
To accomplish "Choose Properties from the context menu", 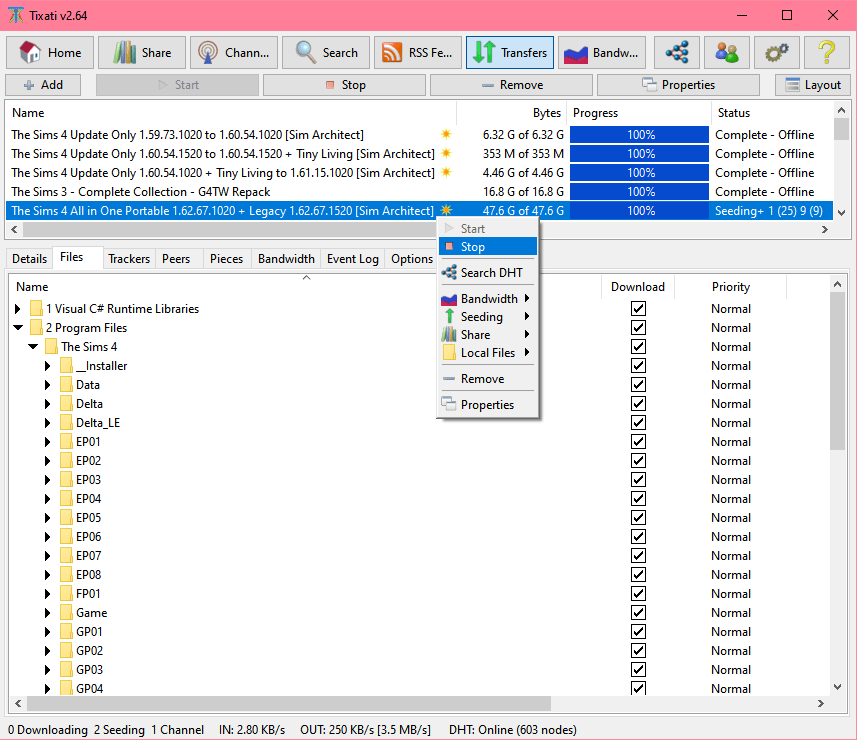I will pyautogui.click(x=488, y=404).
